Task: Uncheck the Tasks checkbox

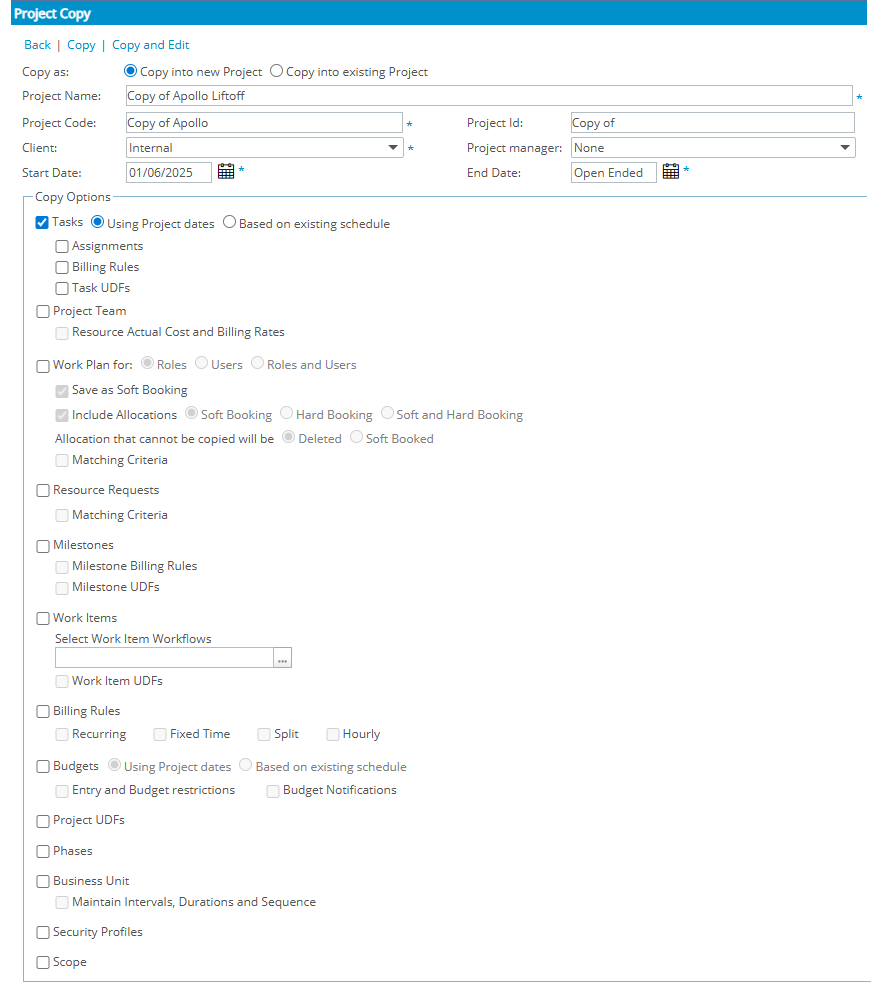Action: (42, 223)
